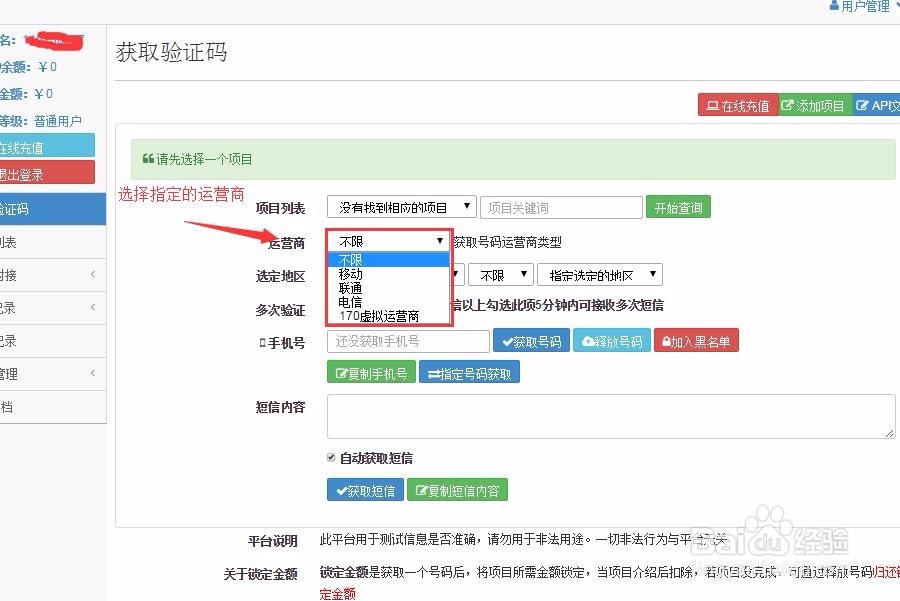The image size is (900, 601).
Task: Click 退出登录 to log out
Action: [40, 172]
